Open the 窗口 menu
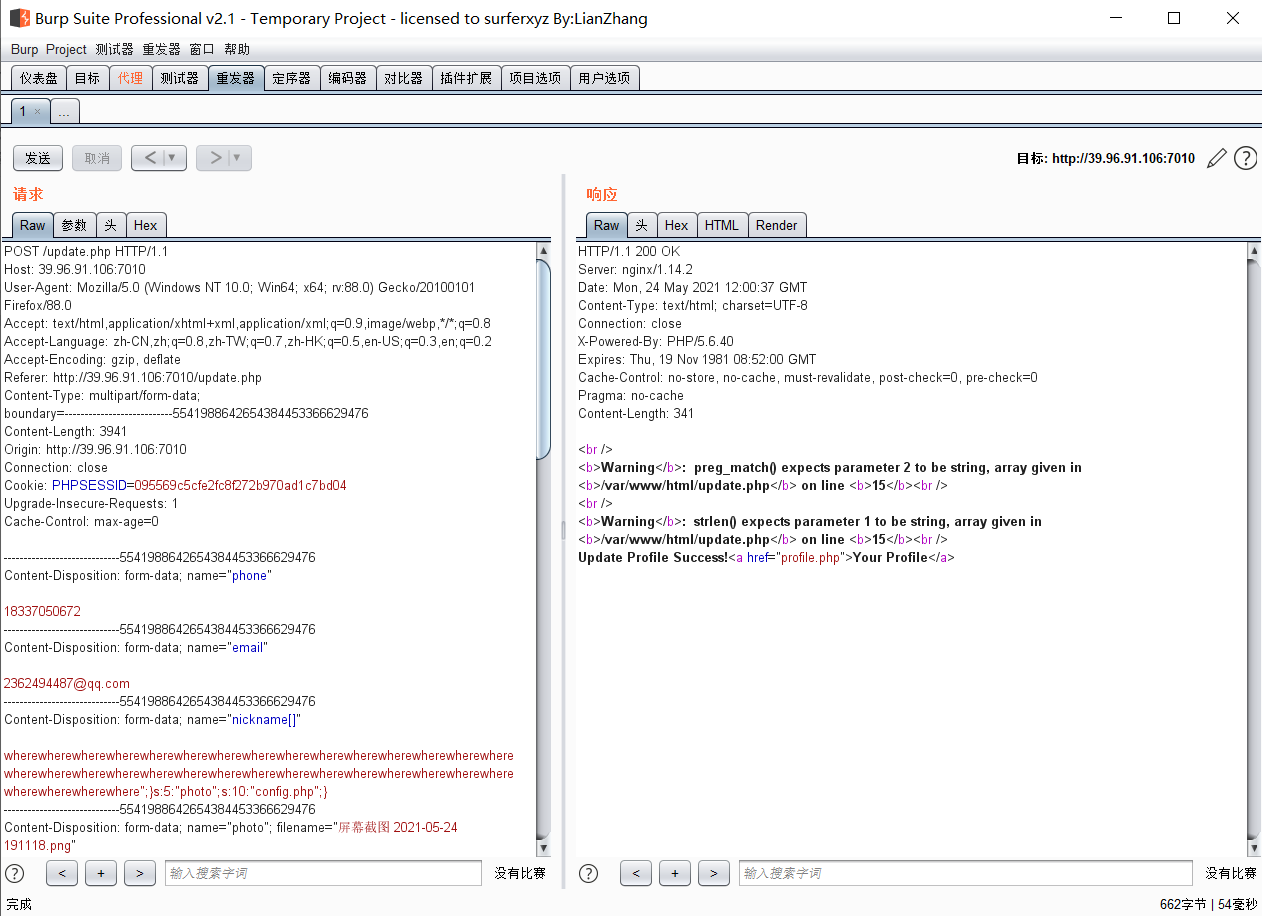This screenshot has width=1262, height=916. 201,49
